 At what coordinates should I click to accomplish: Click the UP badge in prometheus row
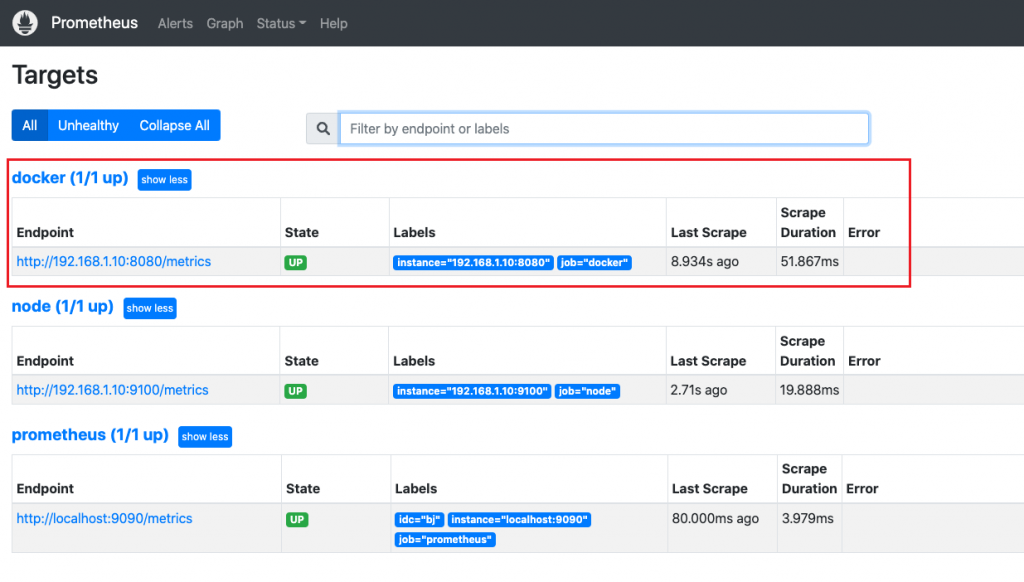point(296,520)
